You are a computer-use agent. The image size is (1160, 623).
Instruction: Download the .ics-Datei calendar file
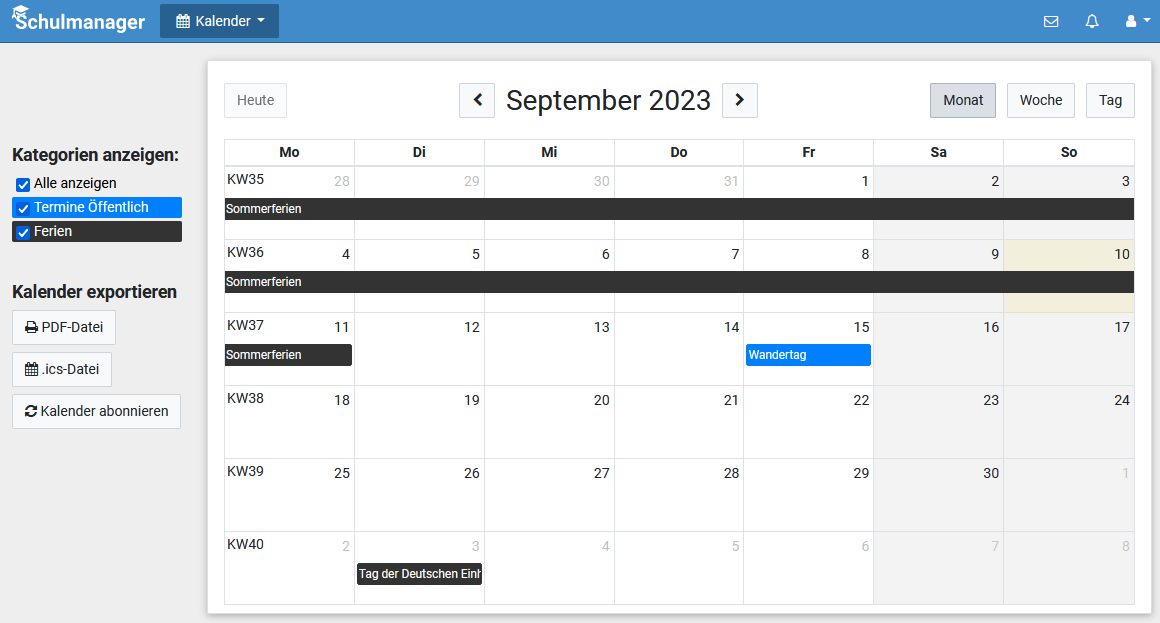click(x=62, y=369)
